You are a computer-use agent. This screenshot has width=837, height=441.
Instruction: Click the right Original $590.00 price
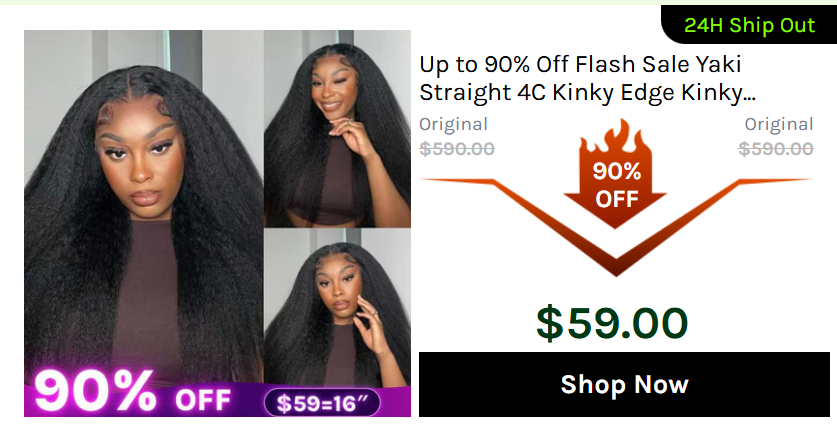click(x=776, y=148)
